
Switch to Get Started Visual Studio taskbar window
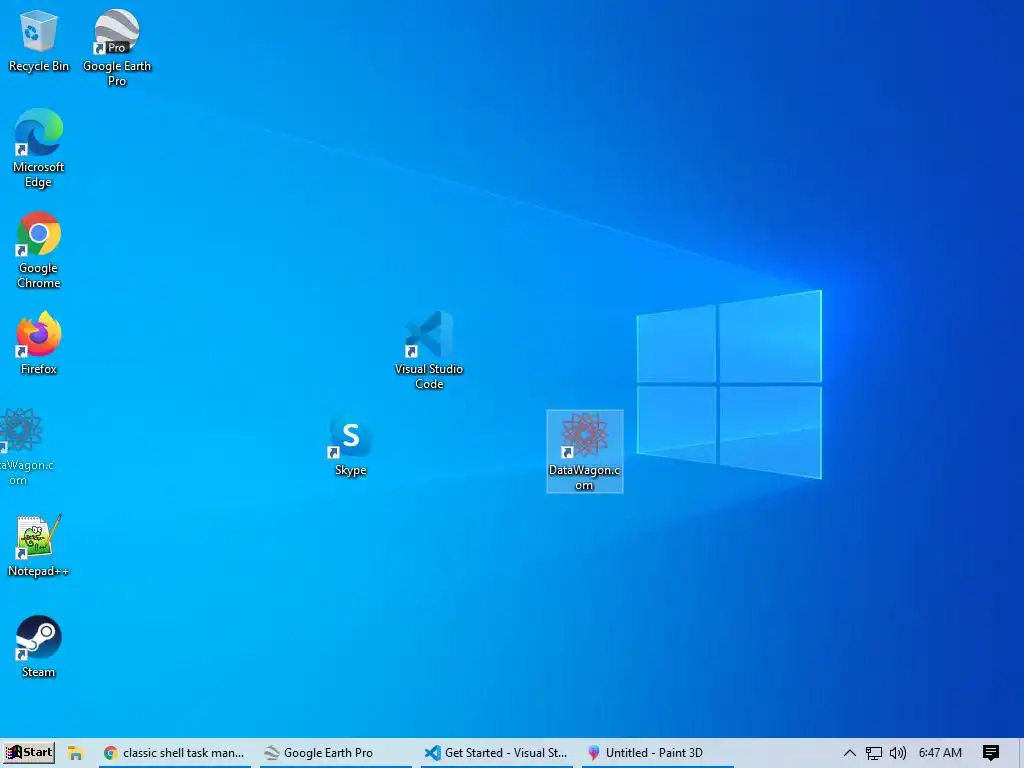click(x=497, y=753)
